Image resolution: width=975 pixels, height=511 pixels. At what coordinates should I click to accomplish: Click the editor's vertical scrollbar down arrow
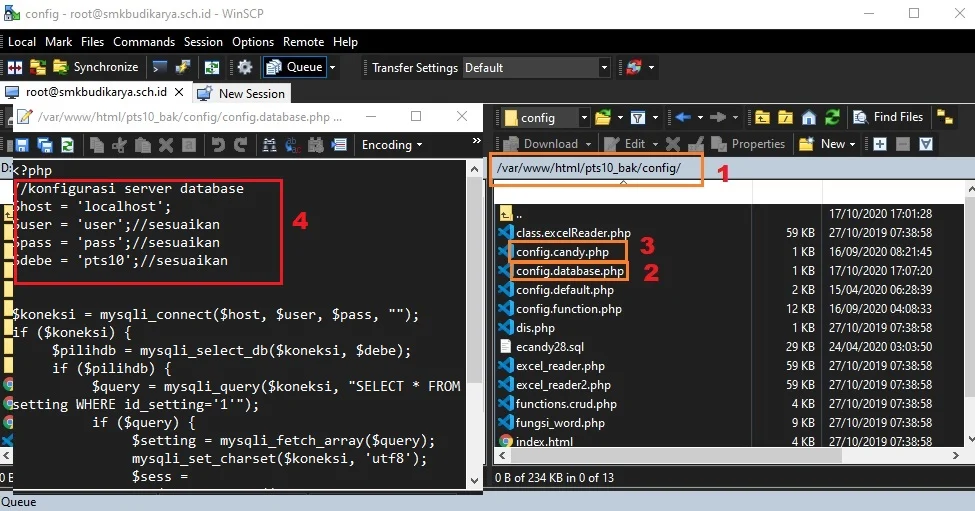click(x=474, y=481)
